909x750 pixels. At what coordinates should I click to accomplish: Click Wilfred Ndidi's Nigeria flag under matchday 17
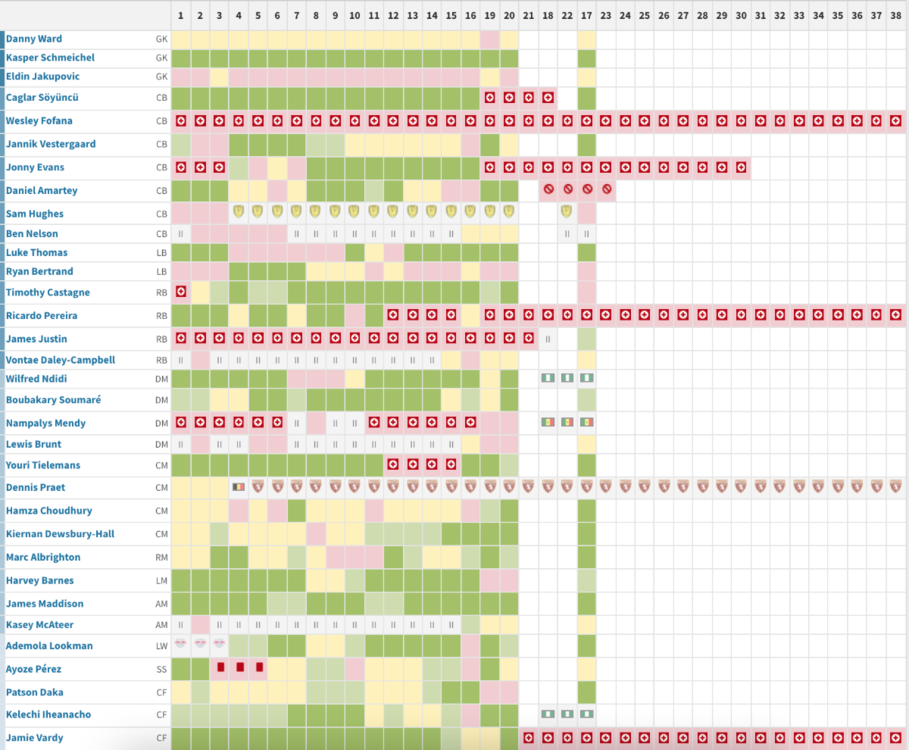pos(587,378)
